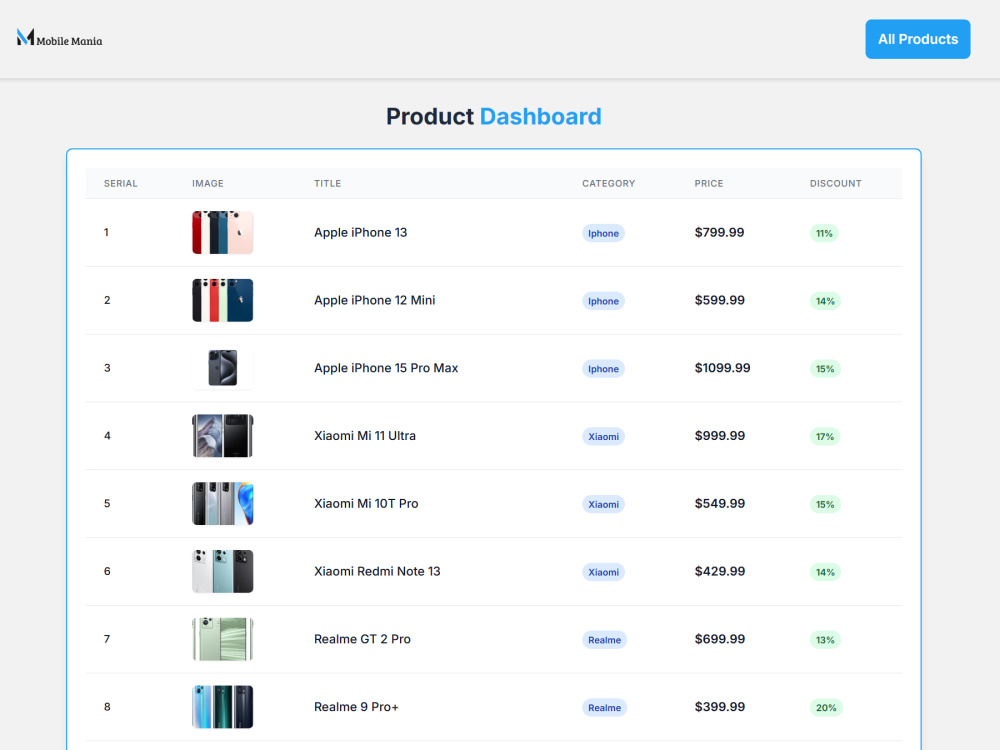
Task: Click the IMAGE column header
Action: [208, 184]
